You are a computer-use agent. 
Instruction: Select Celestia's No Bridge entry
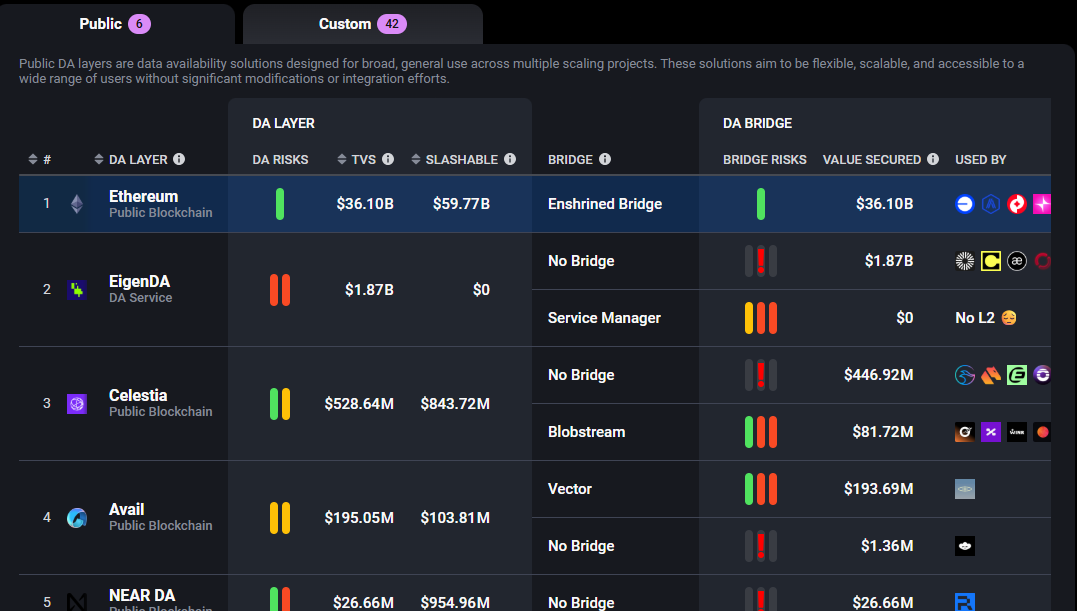581,375
